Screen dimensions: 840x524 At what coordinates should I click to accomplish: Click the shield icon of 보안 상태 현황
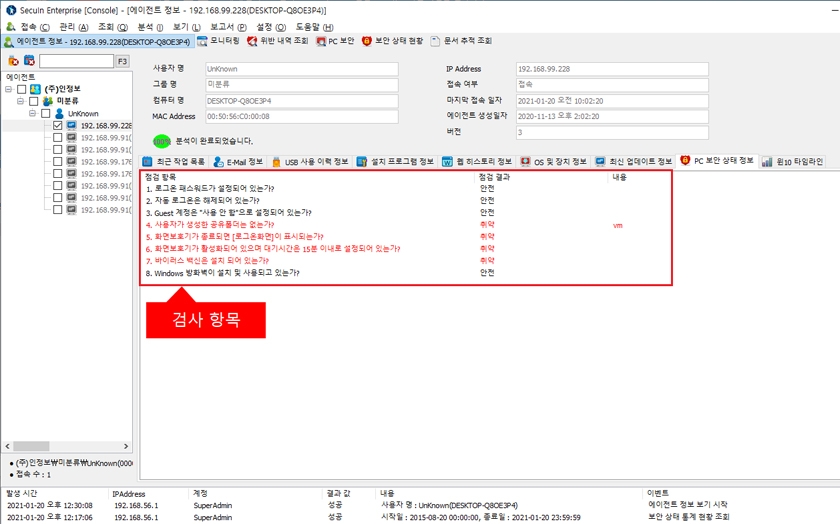pyautogui.click(x=366, y=41)
